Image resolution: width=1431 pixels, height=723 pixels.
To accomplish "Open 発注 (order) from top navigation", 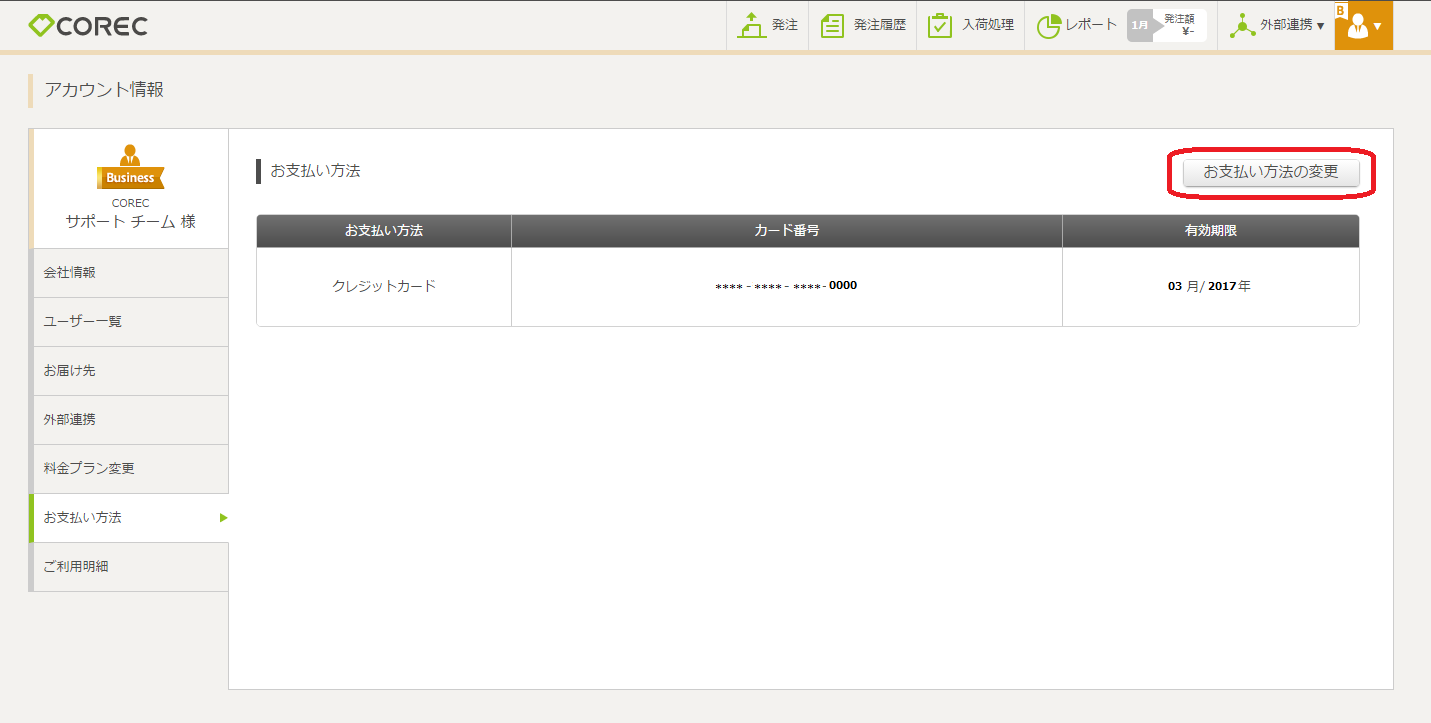I will point(768,26).
